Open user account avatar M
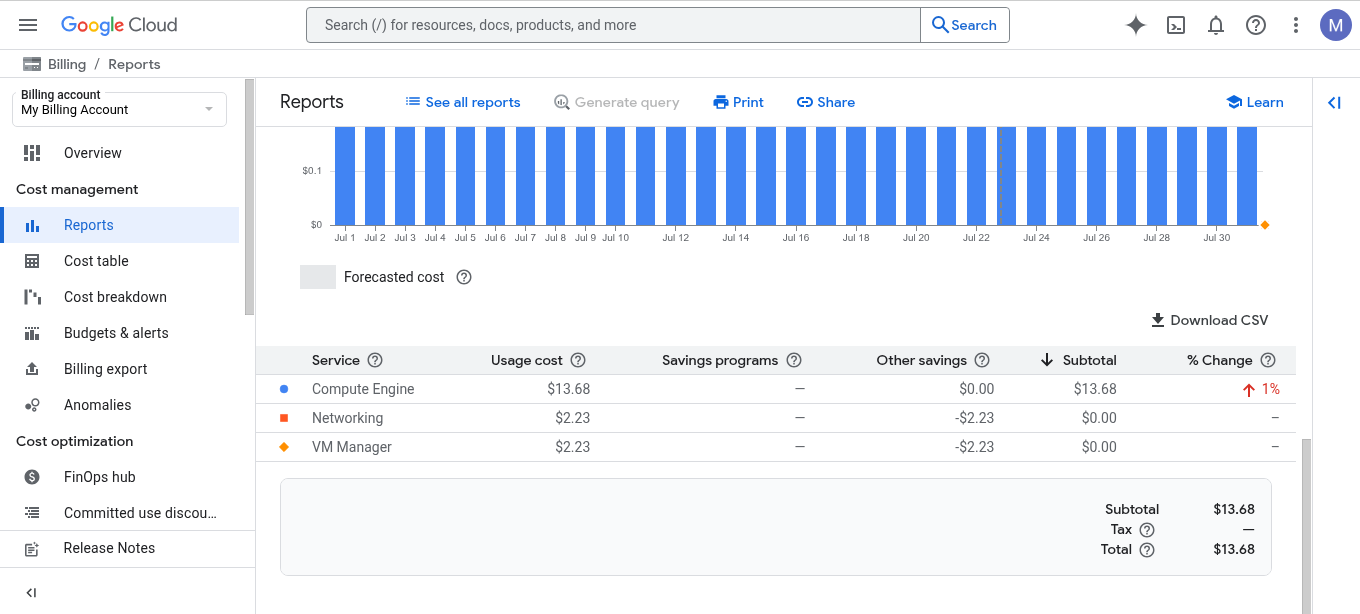This screenshot has width=1360, height=614. 1335,25
